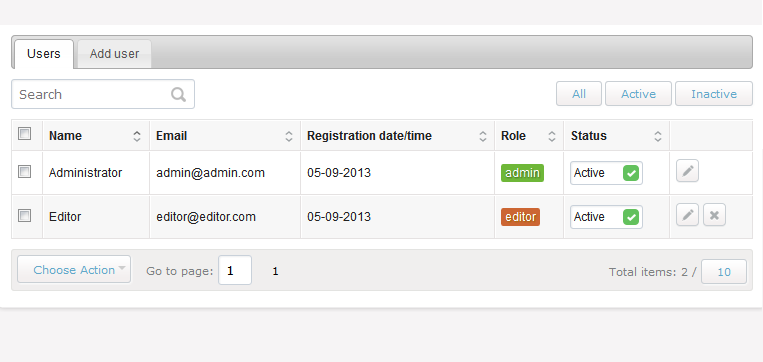Delete the Editor user with X icon
This screenshot has height=362, width=763.
[x=714, y=215]
